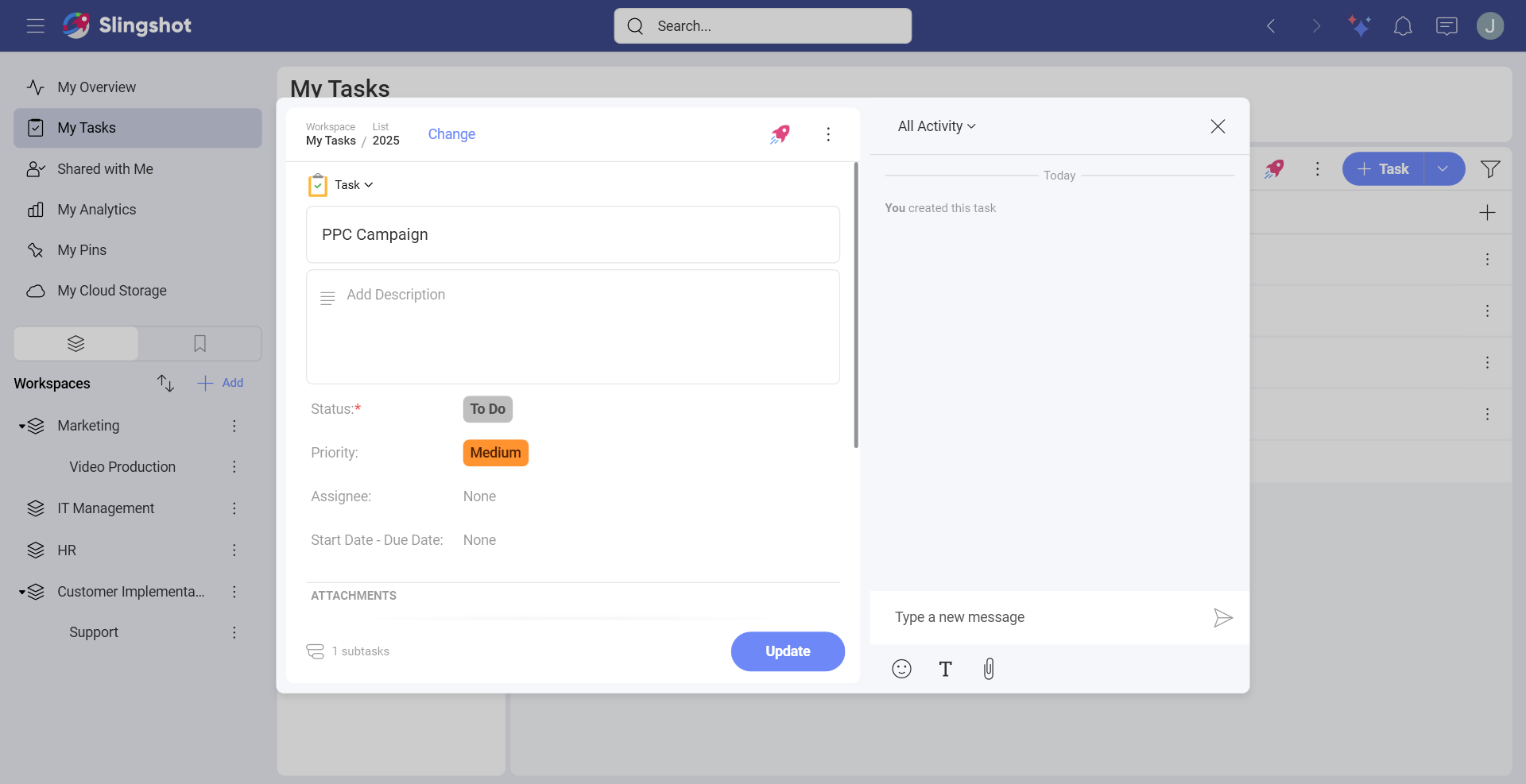
Task: Click the search magnifier icon
Action: point(635,26)
